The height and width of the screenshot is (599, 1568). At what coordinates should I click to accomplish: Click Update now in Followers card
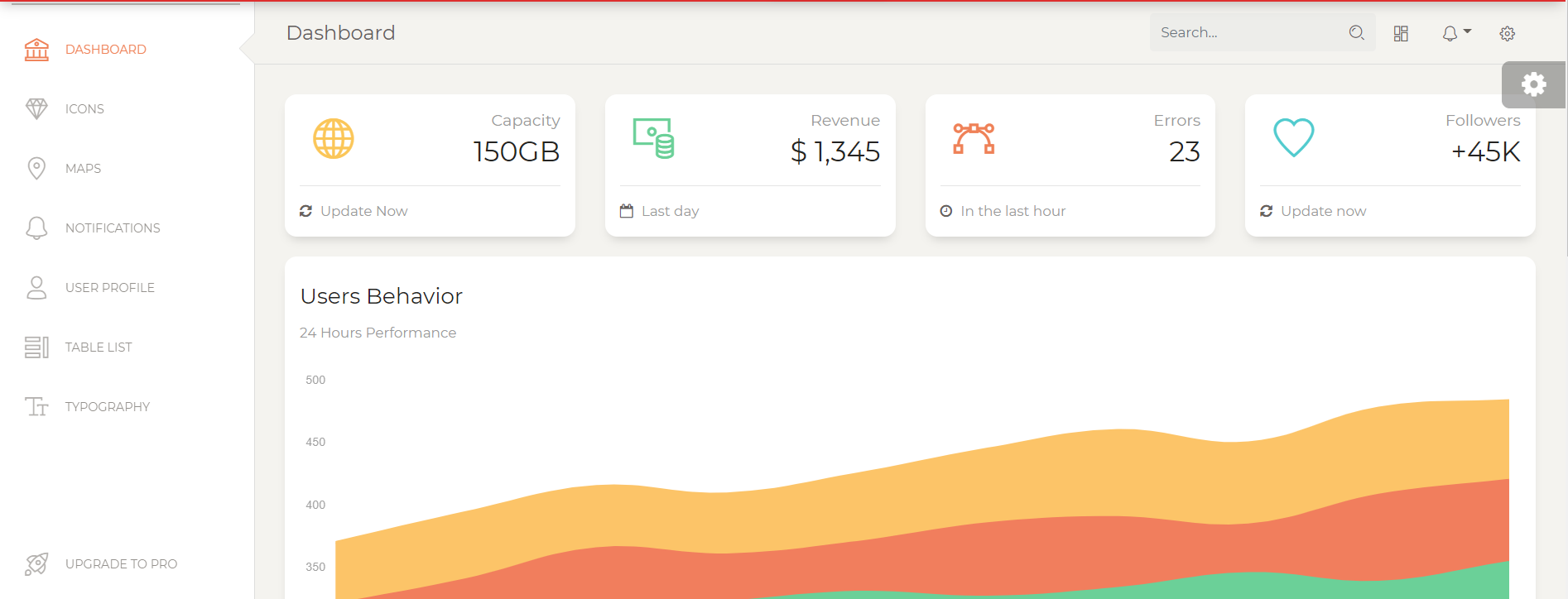tap(1324, 211)
